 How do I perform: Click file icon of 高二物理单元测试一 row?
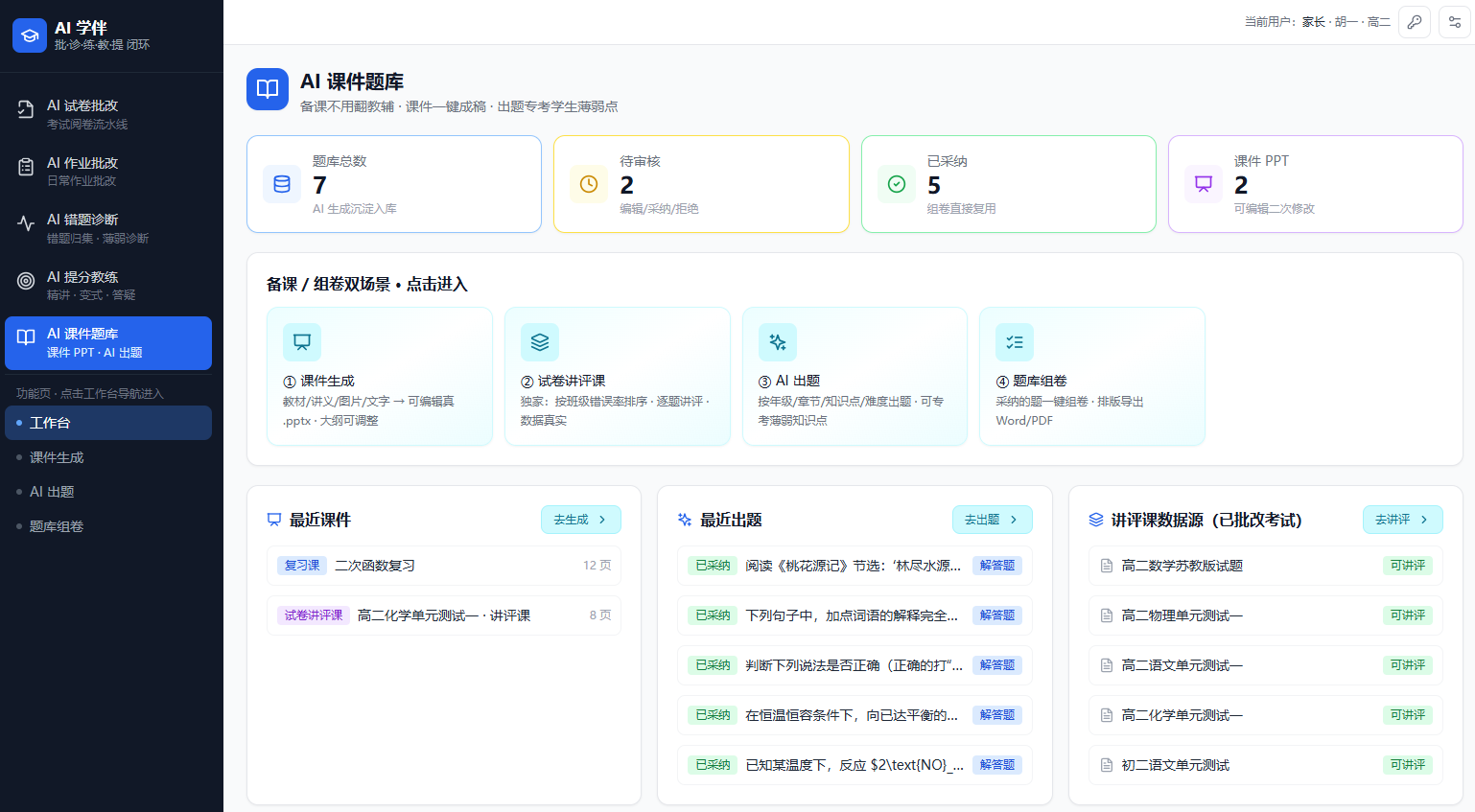[1107, 615]
